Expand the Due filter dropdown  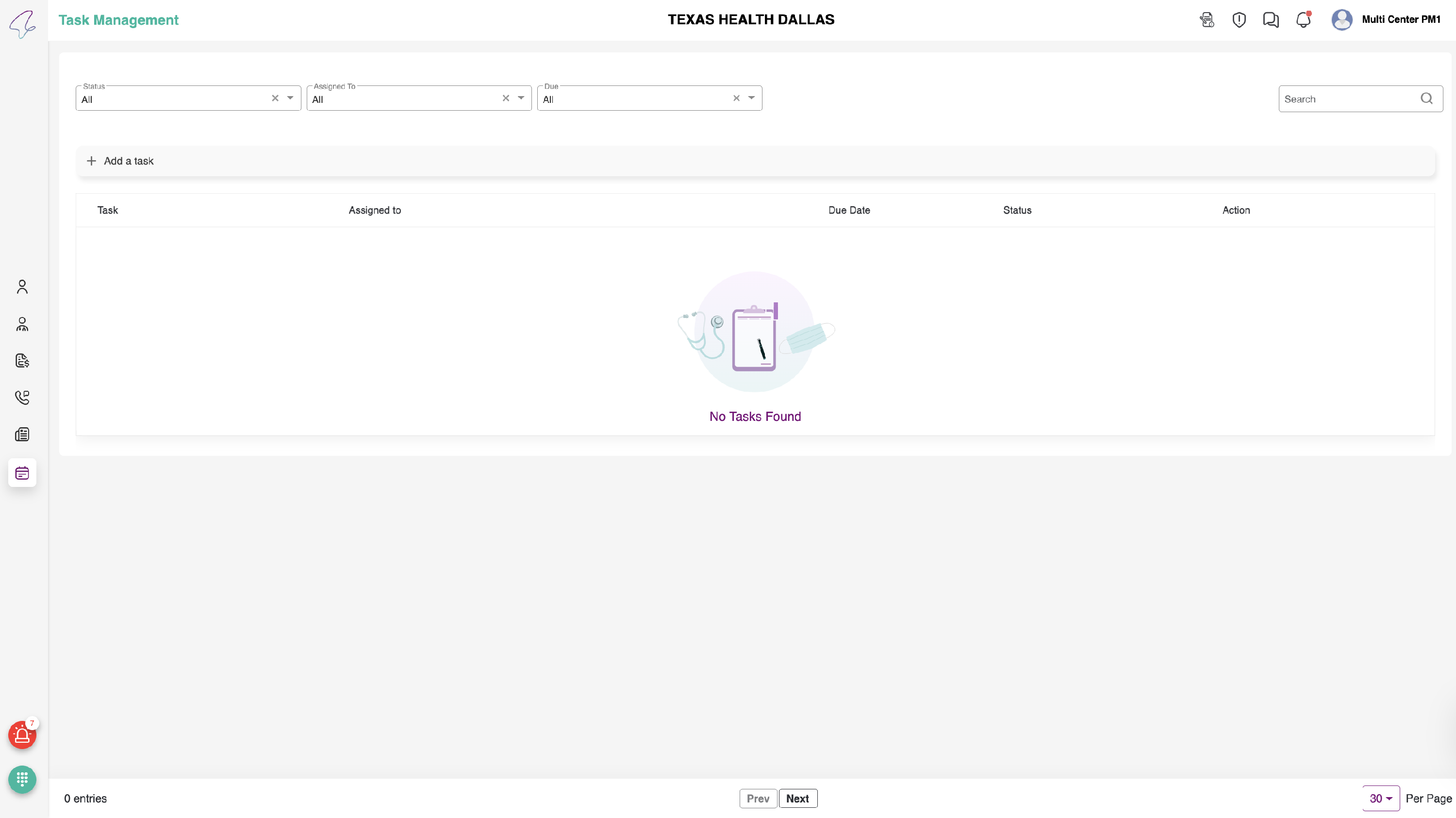(x=751, y=99)
